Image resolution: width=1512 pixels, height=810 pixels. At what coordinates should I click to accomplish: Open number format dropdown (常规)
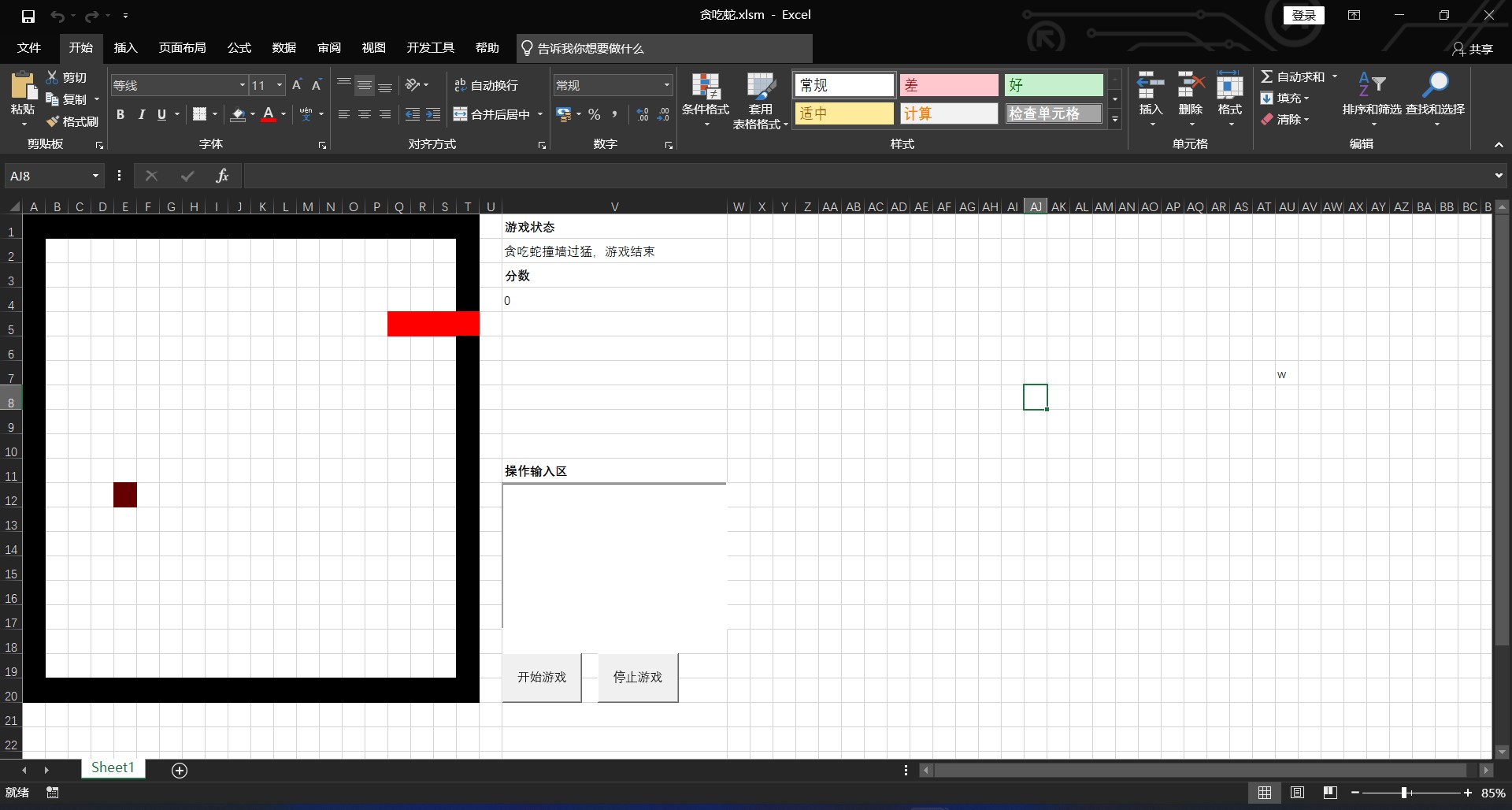[x=666, y=85]
